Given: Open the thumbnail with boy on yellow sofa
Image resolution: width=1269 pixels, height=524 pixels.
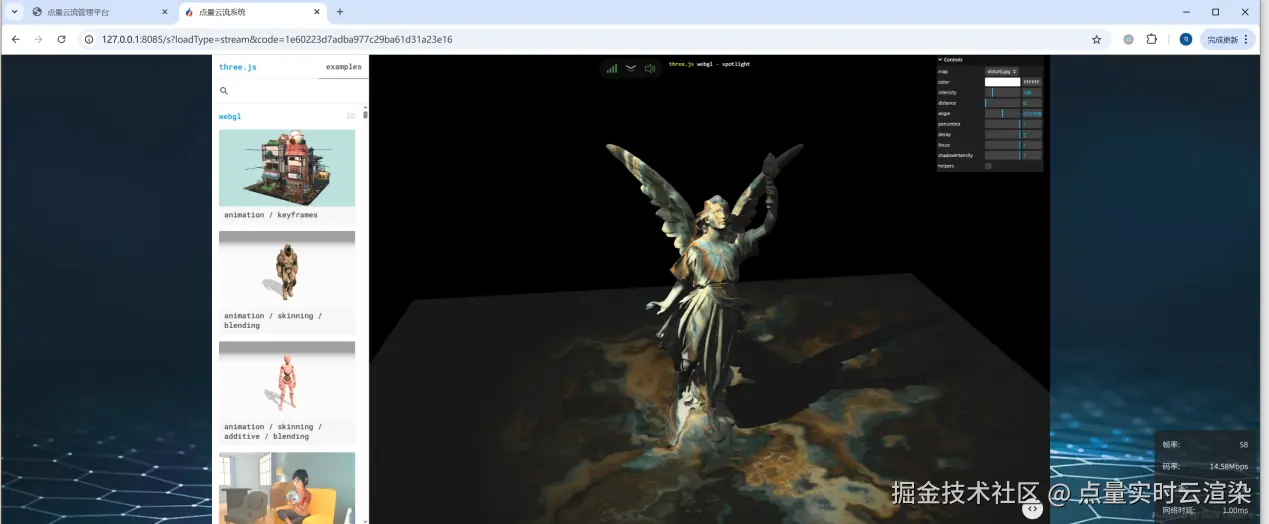Looking at the screenshot, I should (287, 488).
